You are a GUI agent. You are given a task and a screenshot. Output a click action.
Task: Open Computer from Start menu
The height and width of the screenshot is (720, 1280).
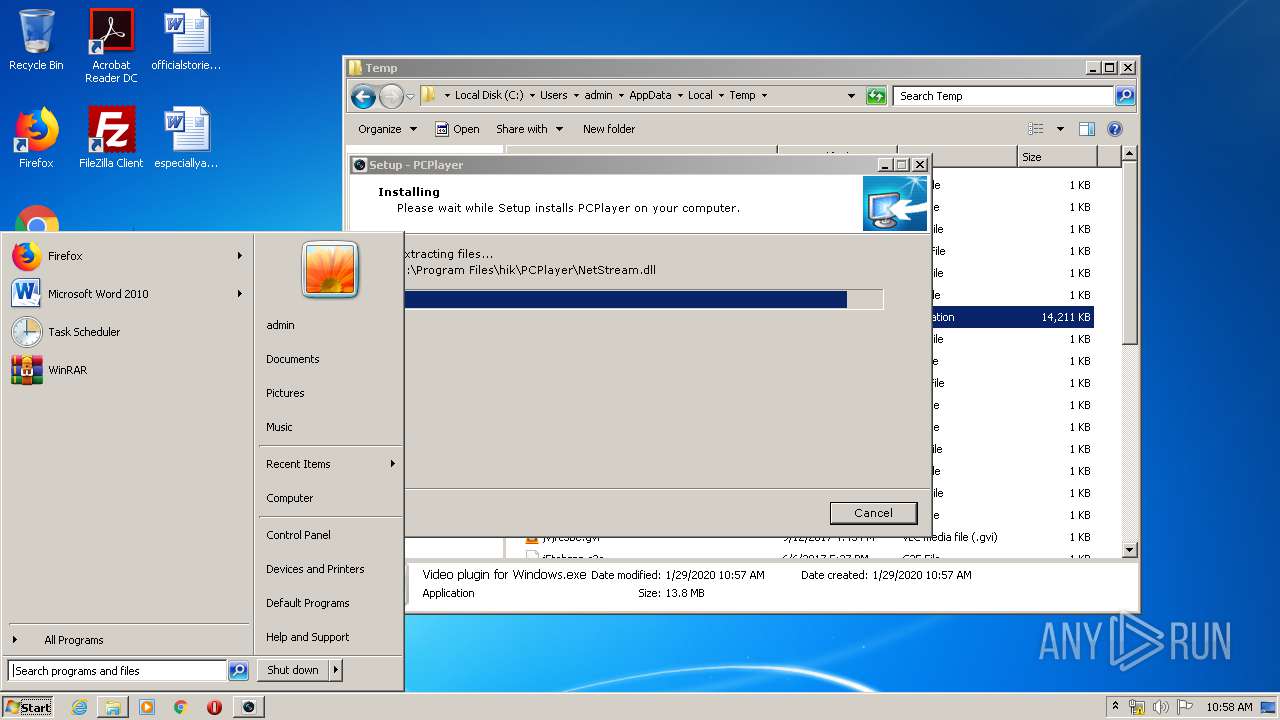(x=290, y=498)
